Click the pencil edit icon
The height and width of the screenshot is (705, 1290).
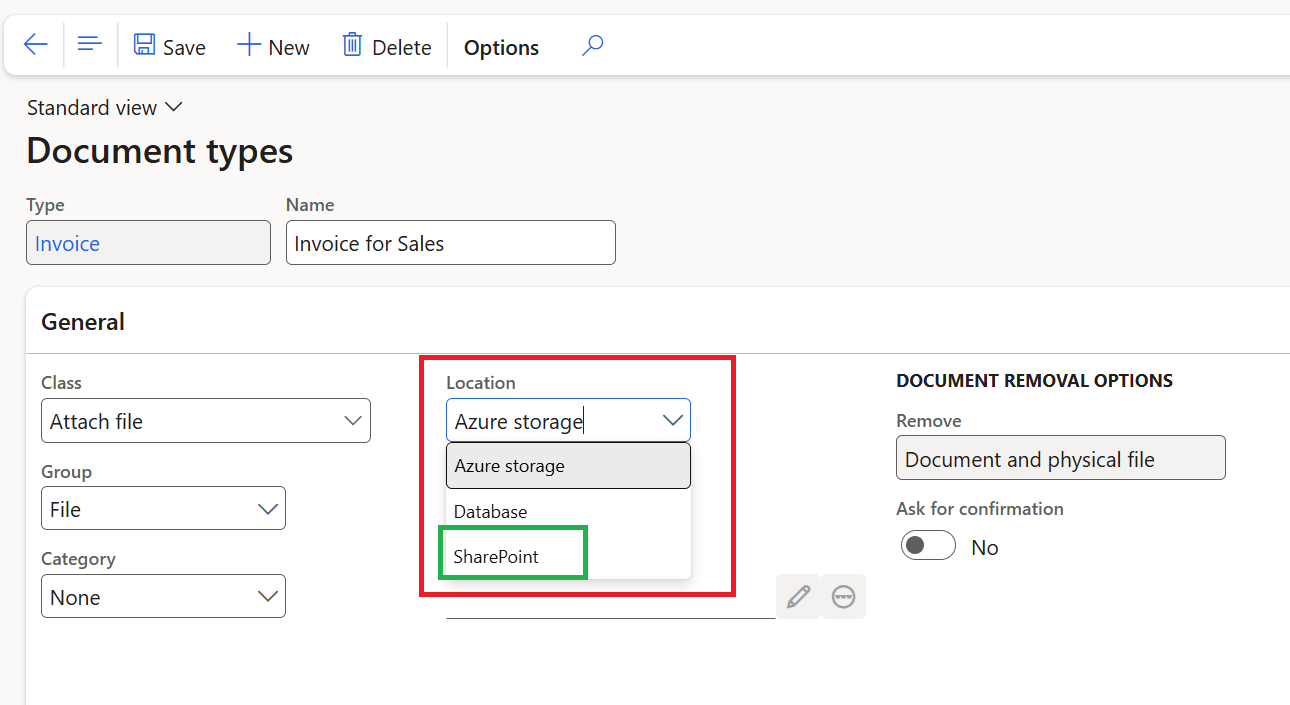click(798, 597)
